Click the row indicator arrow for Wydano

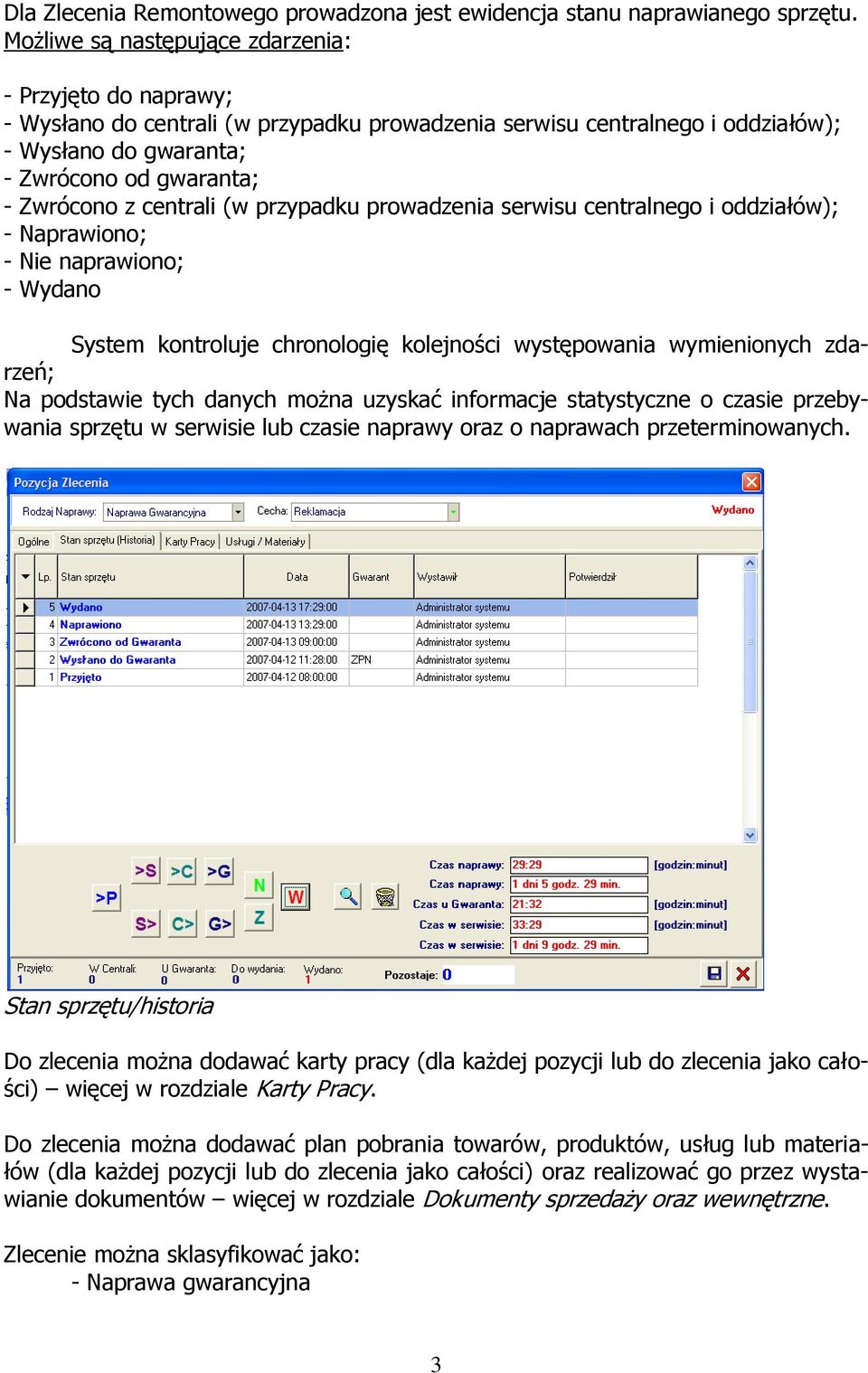pos(25,608)
